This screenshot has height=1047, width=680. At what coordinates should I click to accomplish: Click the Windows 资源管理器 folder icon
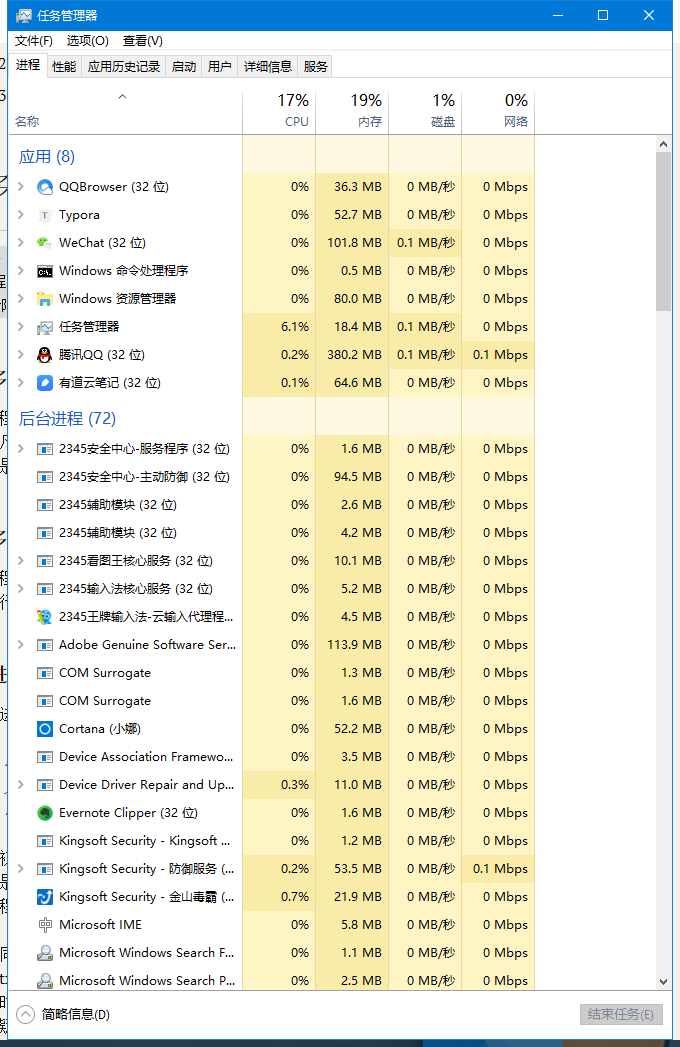(x=45, y=299)
